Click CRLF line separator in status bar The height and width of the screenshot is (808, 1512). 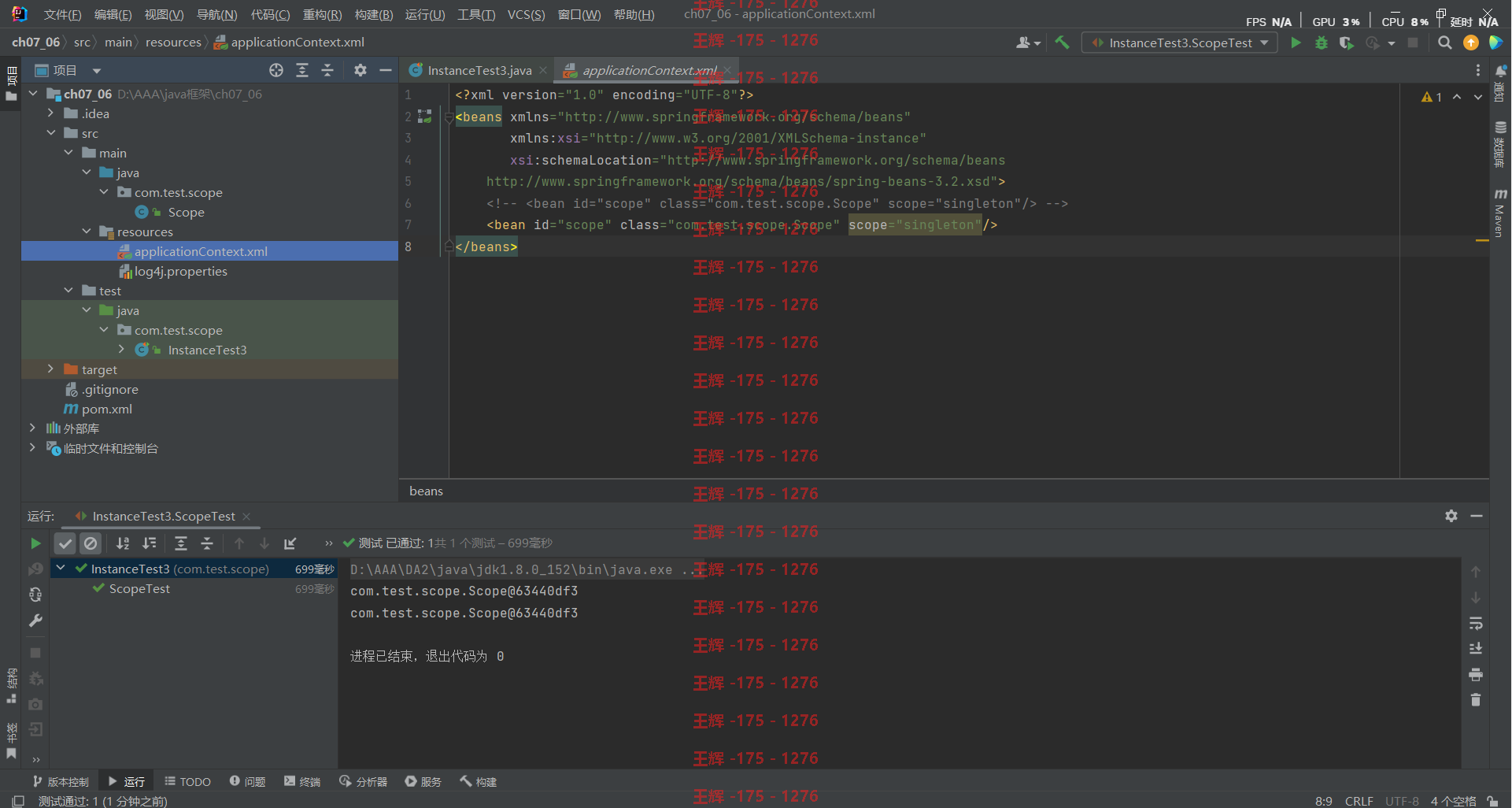(1359, 801)
